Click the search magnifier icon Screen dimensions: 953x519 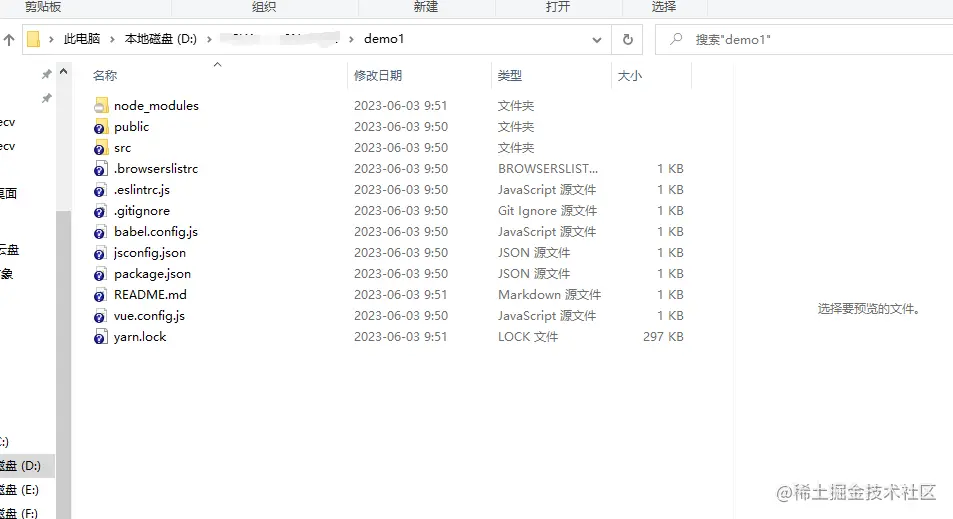click(676, 40)
